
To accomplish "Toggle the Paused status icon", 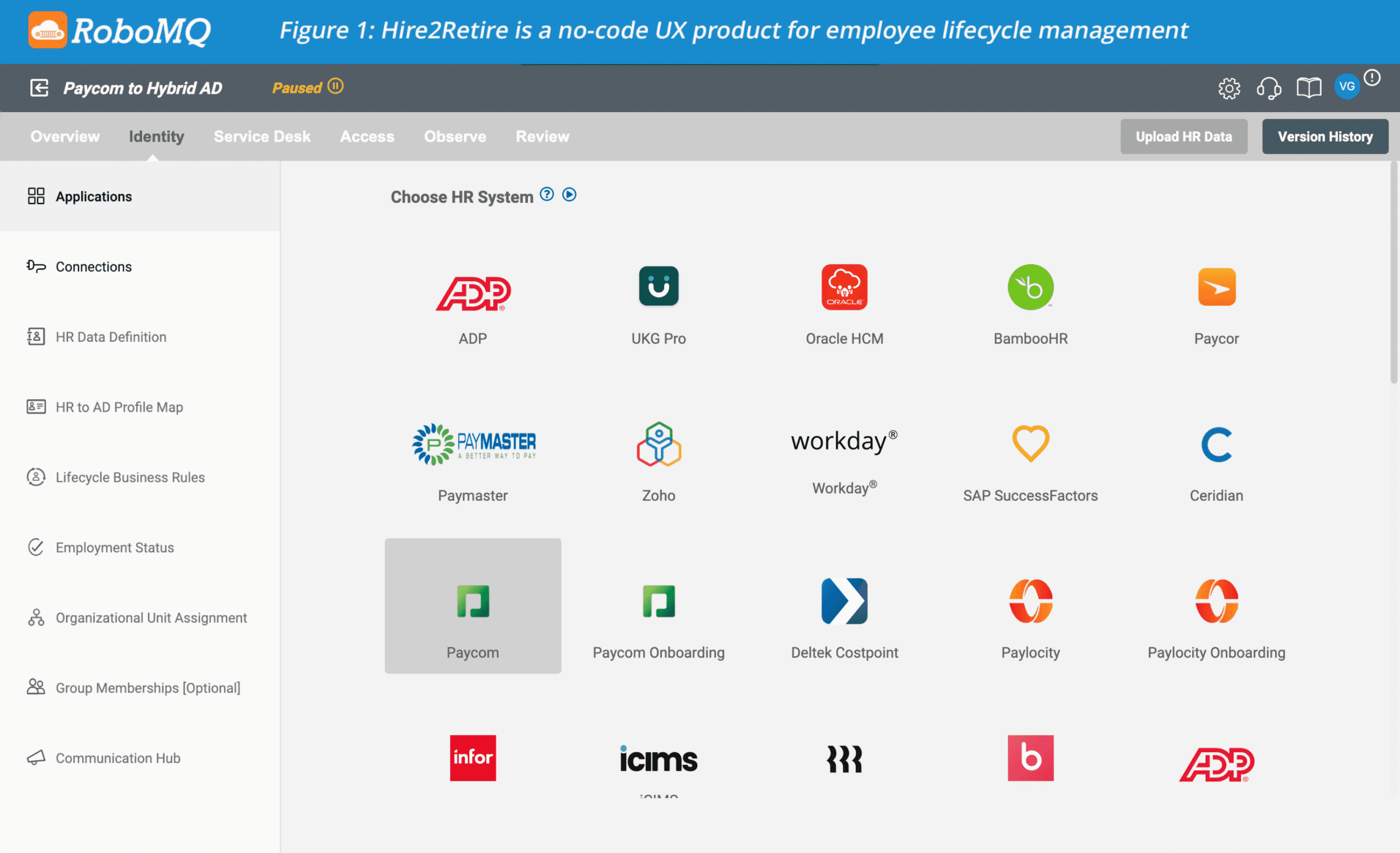I will click(x=335, y=86).
